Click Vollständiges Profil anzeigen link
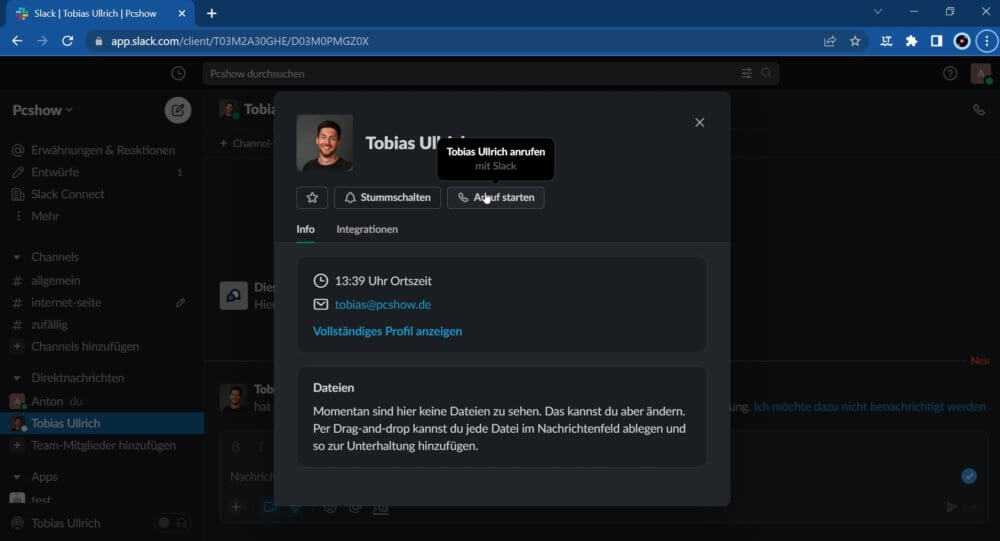This screenshot has height=541, width=1000. 387,331
